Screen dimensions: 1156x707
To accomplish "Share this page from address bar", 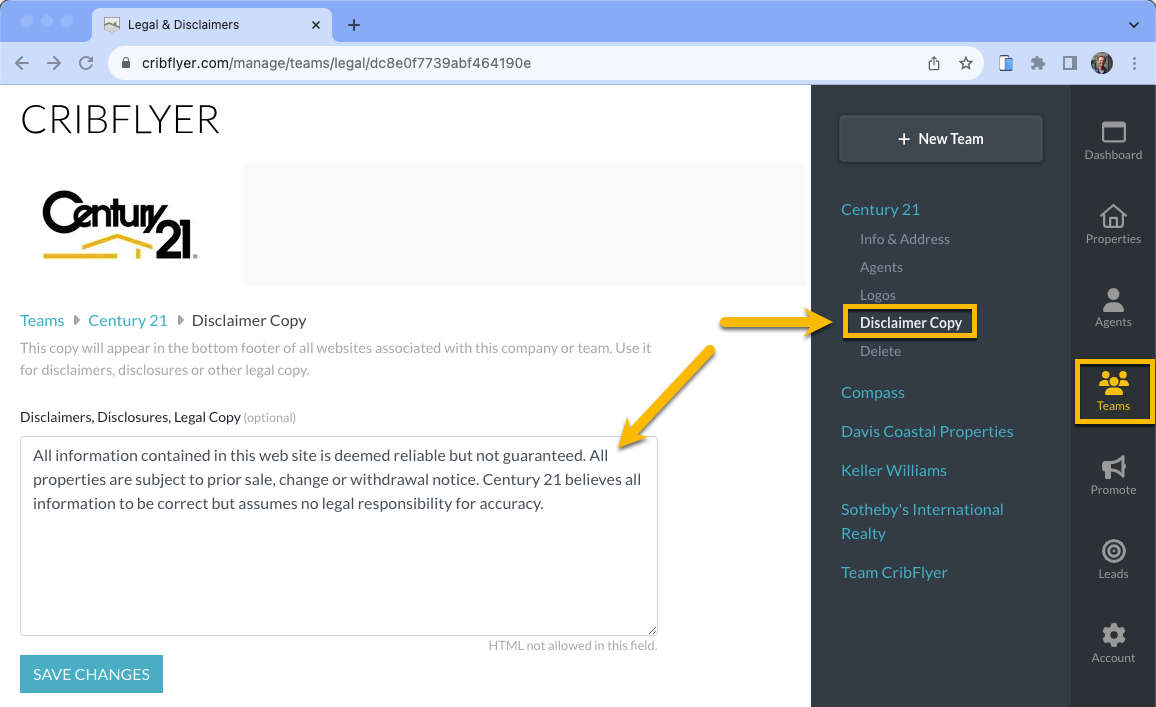I will tap(933, 63).
